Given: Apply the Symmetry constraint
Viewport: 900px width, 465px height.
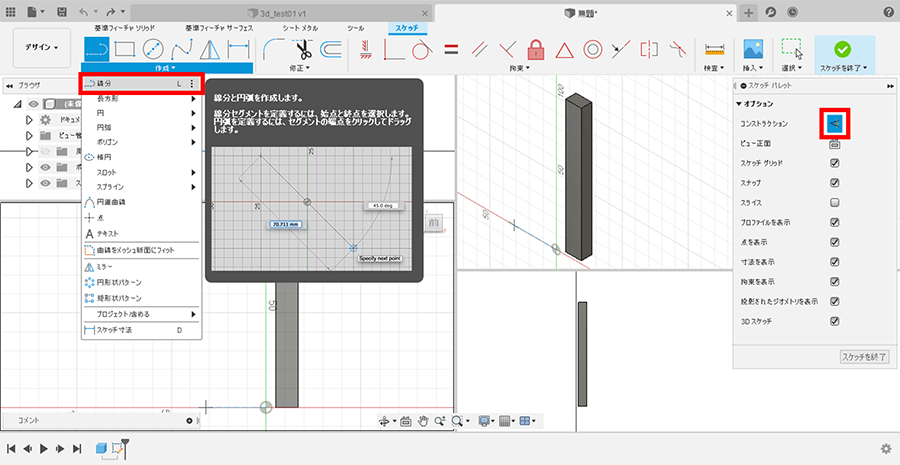Looking at the screenshot, I should [x=649, y=49].
